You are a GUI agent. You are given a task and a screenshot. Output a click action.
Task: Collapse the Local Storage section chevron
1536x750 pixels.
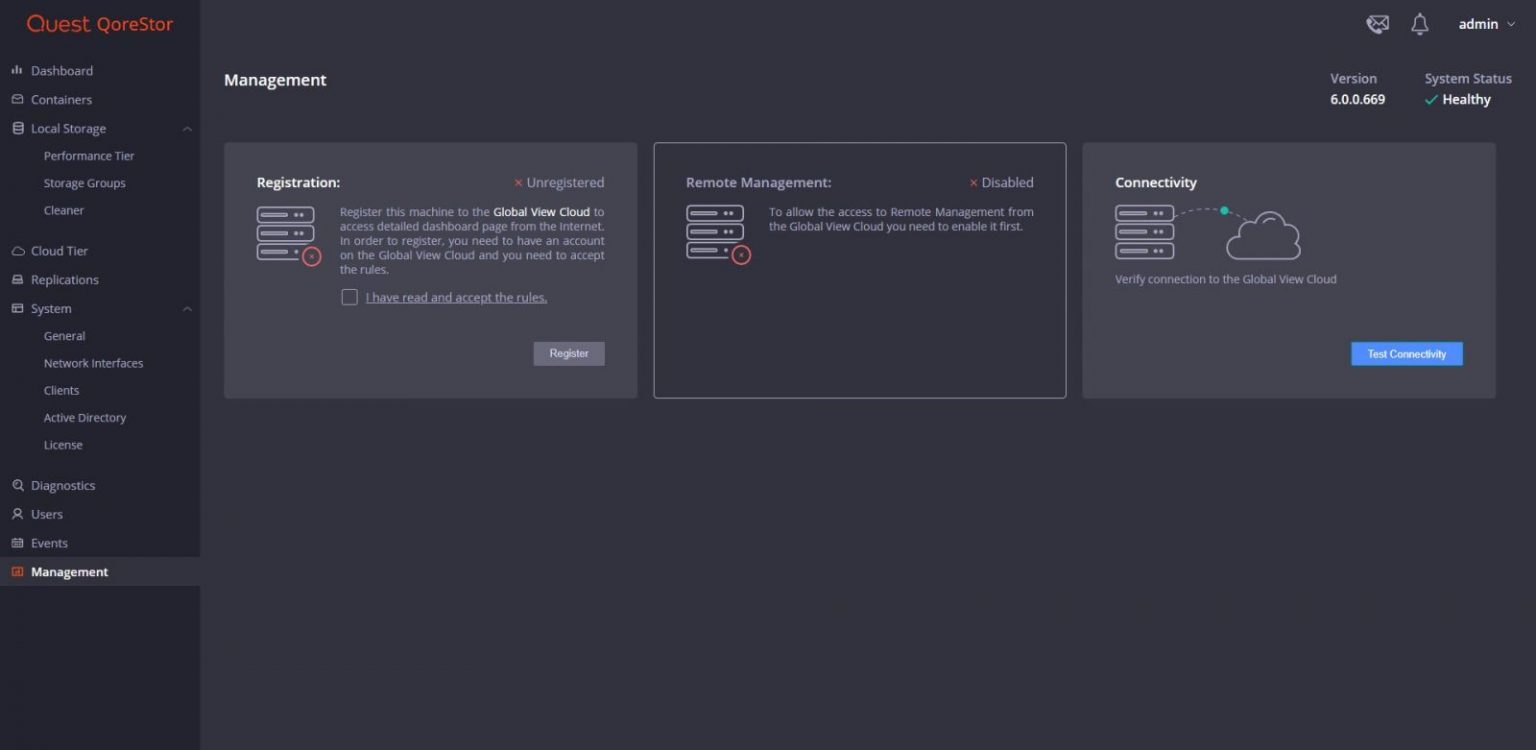[x=187, y=129]
